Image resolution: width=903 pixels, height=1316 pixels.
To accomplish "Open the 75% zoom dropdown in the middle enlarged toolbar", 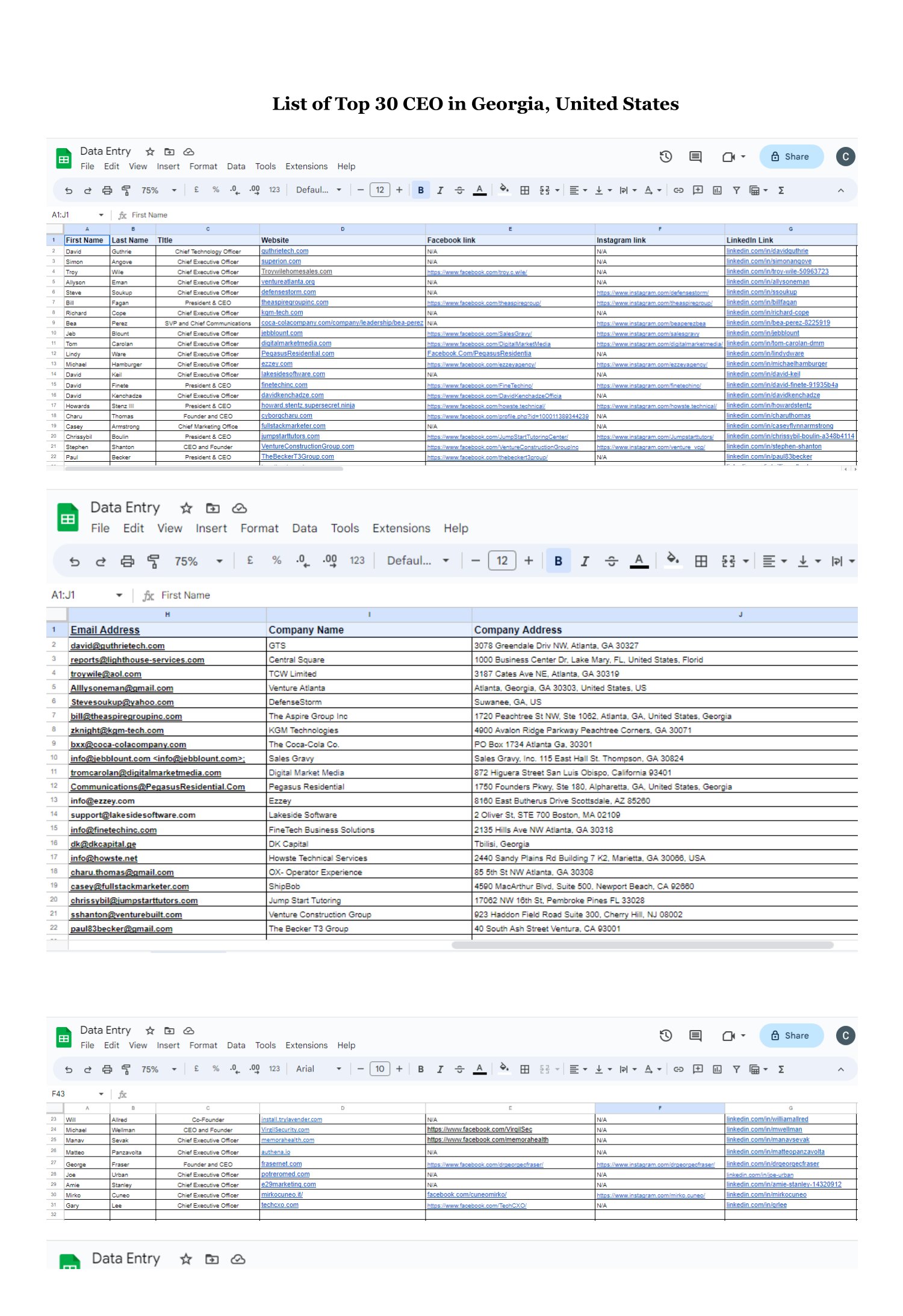I will click(198, 561).
